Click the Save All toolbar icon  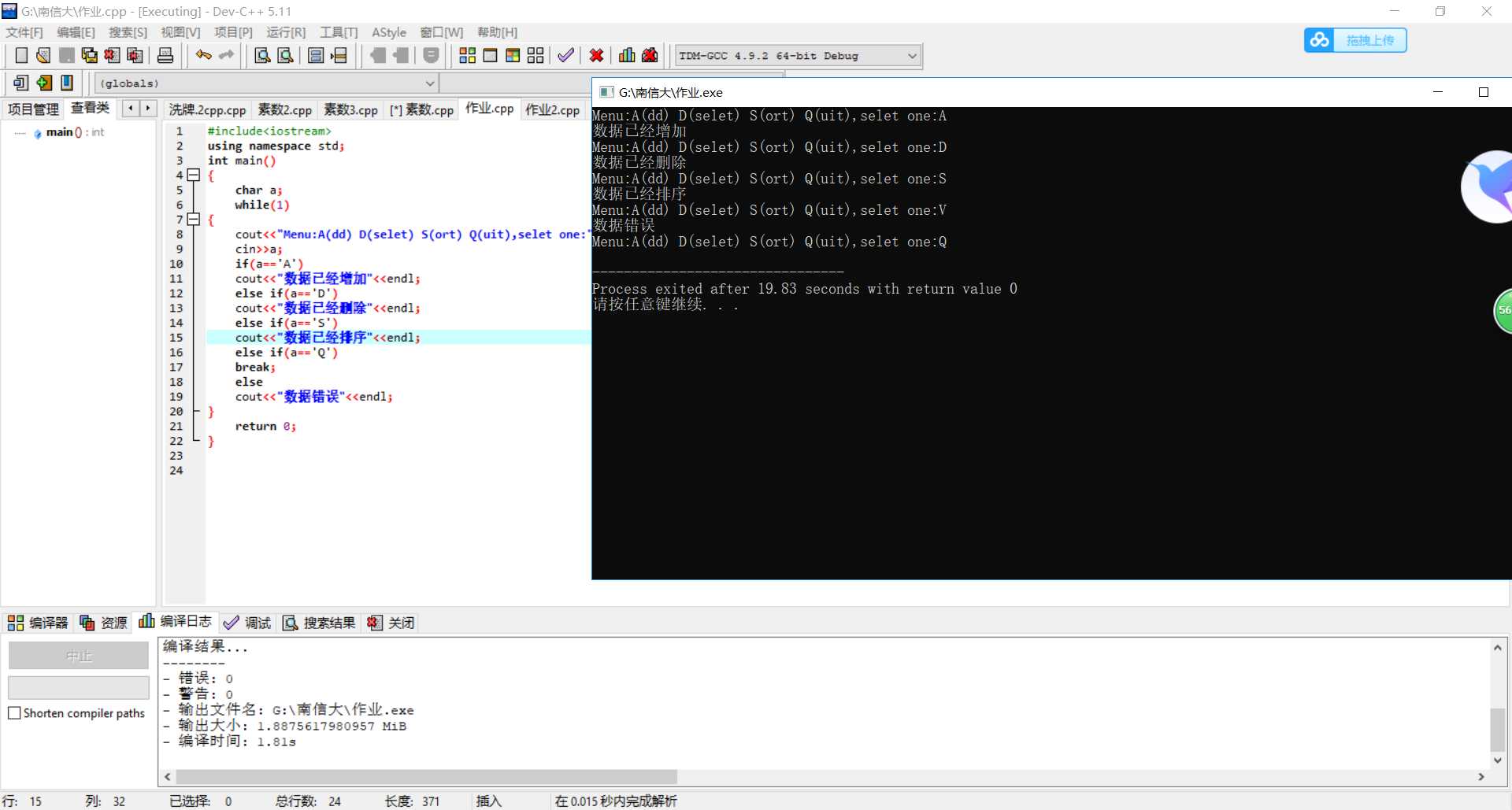click(90, 55)
